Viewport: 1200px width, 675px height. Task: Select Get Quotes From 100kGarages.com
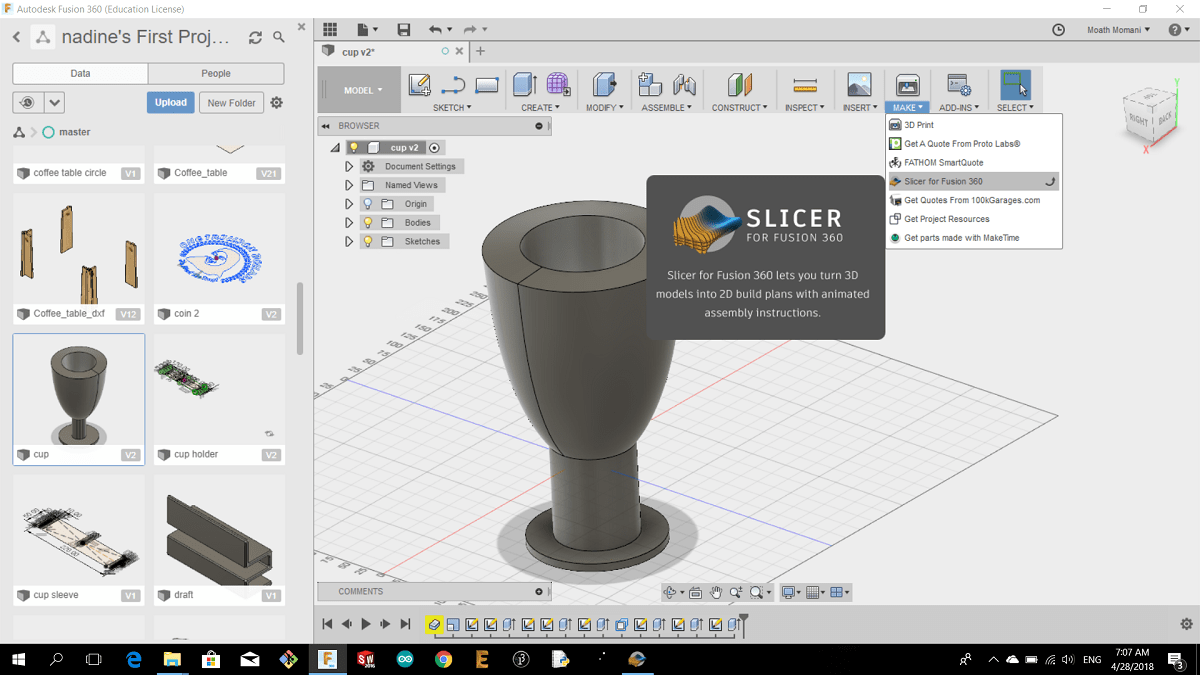click(972, 200)
